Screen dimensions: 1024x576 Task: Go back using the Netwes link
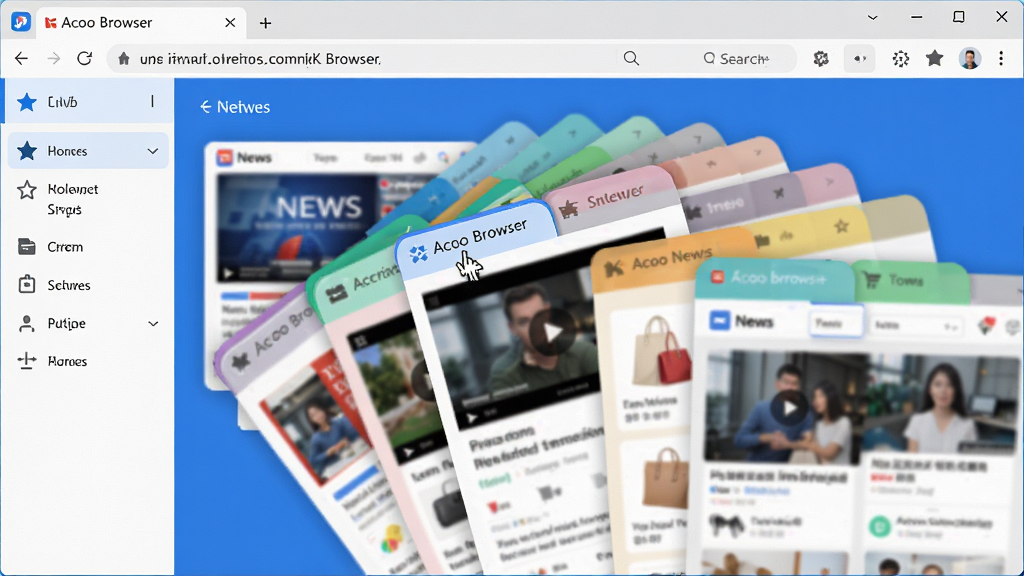pyautogui.click(x=235, y=106)
